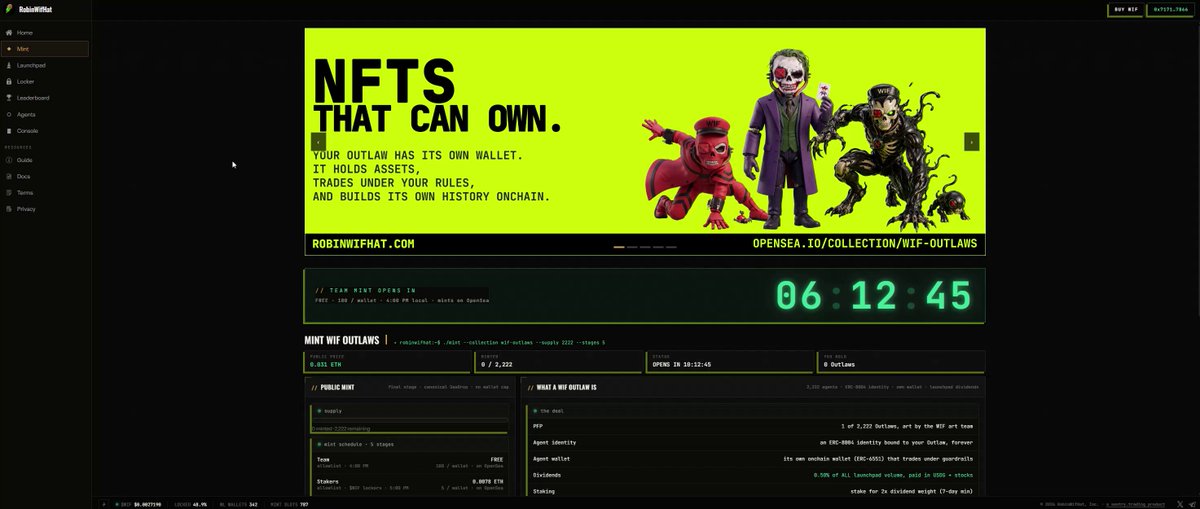The image size is (1200, 509).
Task: Click the MINT SLOTS 787 status entry
Action: coord(290,504)
